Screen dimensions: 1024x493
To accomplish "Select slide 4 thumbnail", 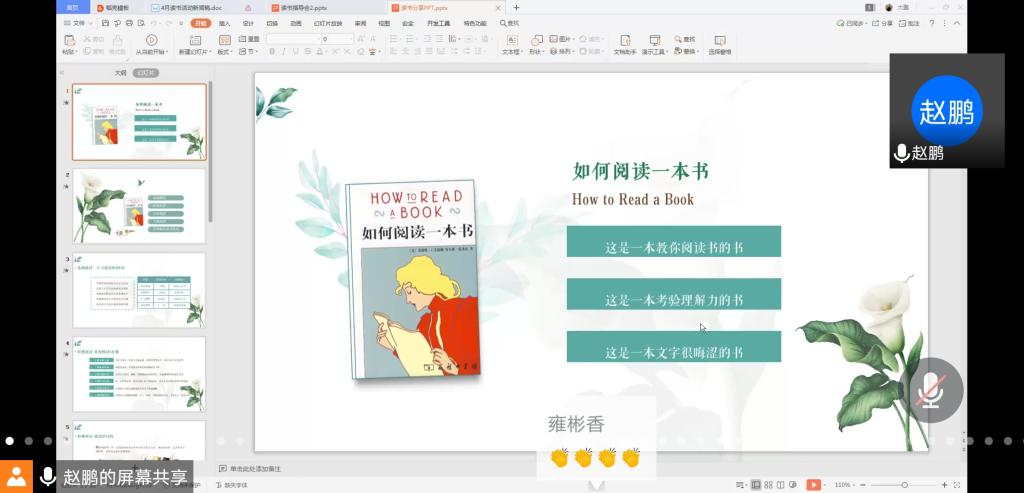I will pyautogui.click(x=139, y=374).
